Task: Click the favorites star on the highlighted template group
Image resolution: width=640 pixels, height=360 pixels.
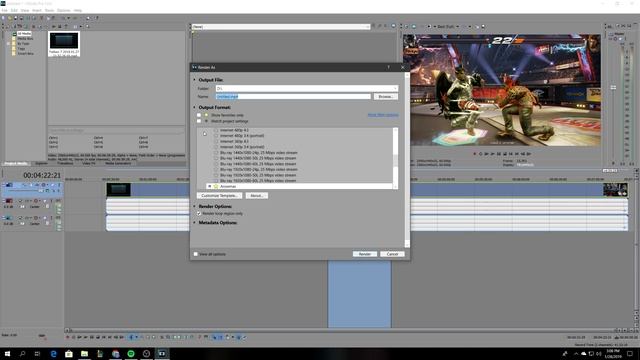Action: click(x=216, y=186)
